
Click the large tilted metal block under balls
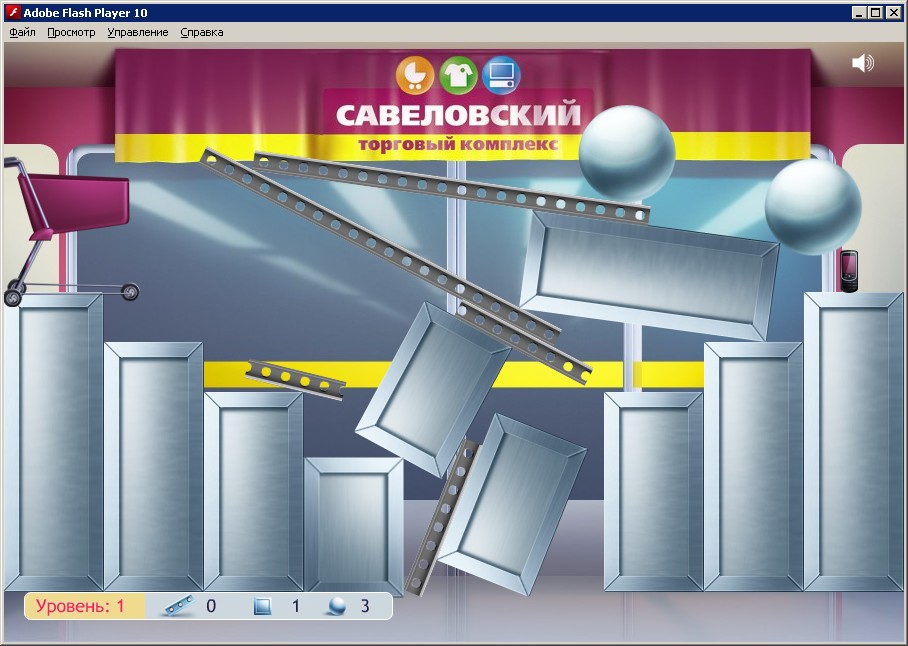coord(649,273)
